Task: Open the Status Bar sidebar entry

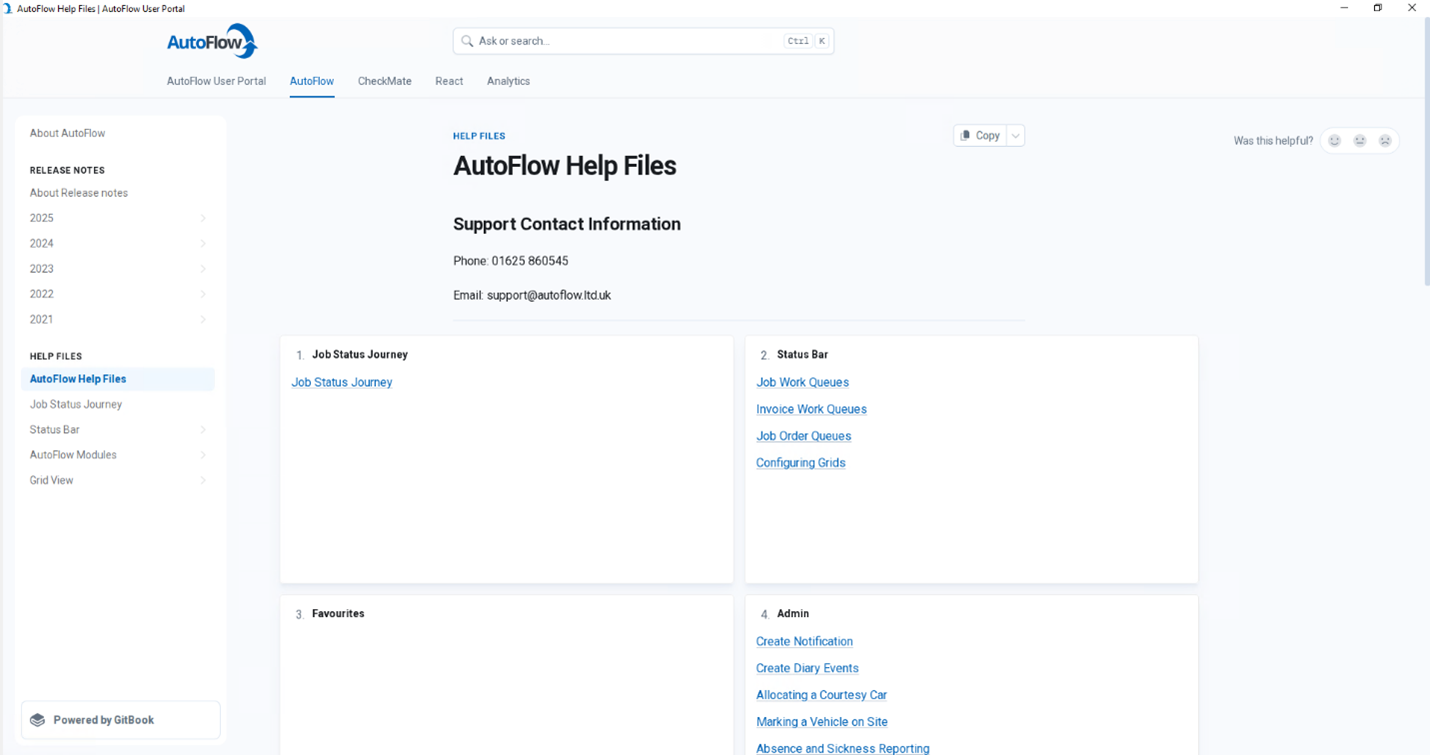Action: pos(54,430)
